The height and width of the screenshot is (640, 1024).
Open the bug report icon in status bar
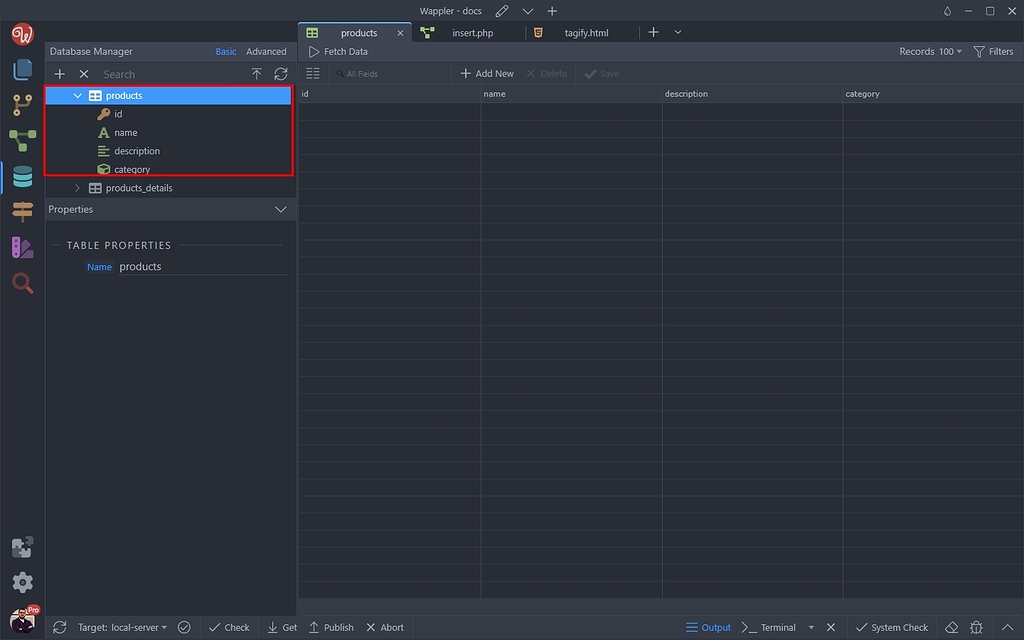tap(976, 627)
